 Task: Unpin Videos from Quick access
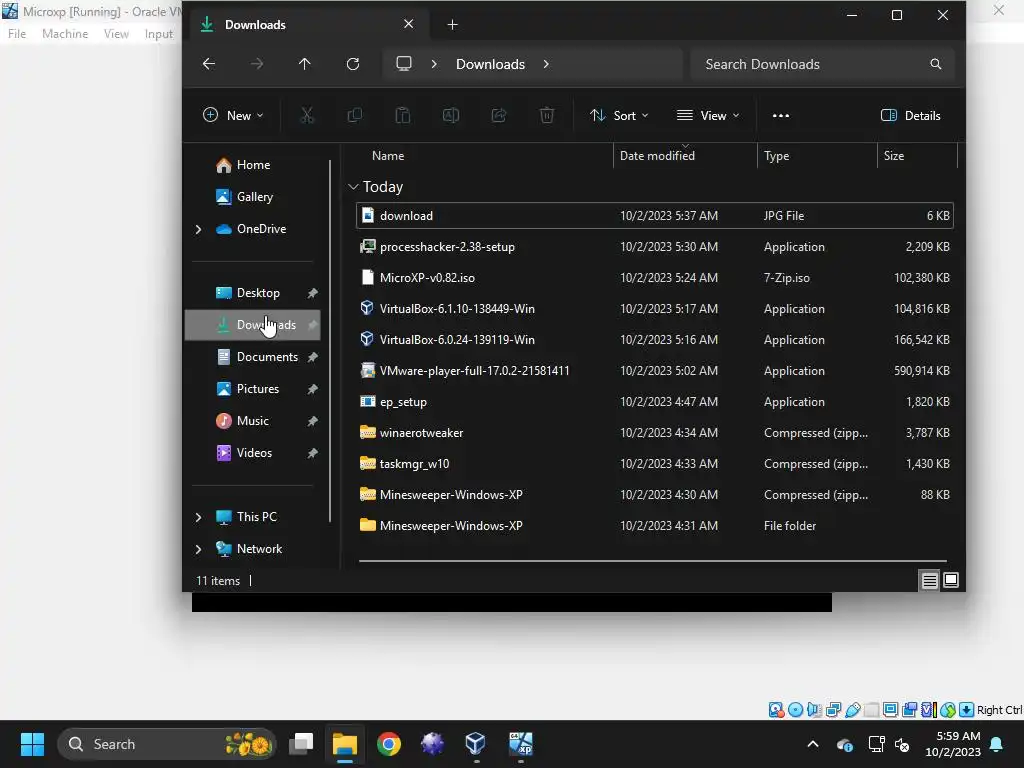click(313, 453)
